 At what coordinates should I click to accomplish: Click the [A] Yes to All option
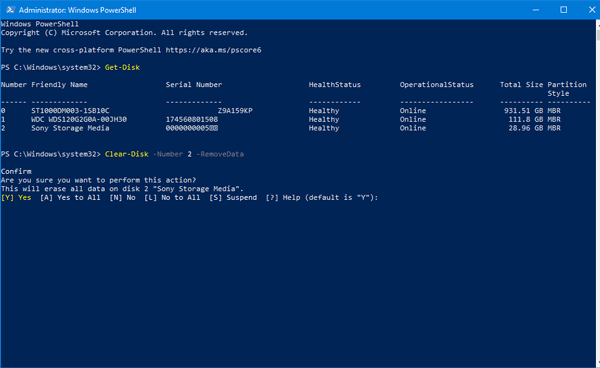click(x=70, y=197)
